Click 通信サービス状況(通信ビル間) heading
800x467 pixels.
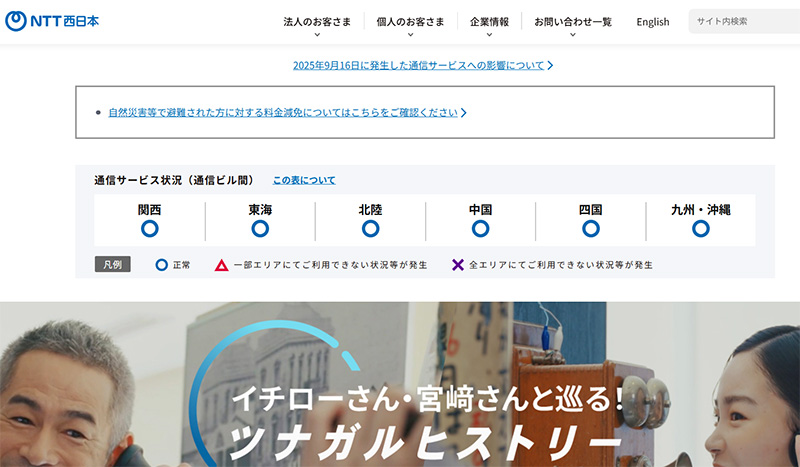174,180
